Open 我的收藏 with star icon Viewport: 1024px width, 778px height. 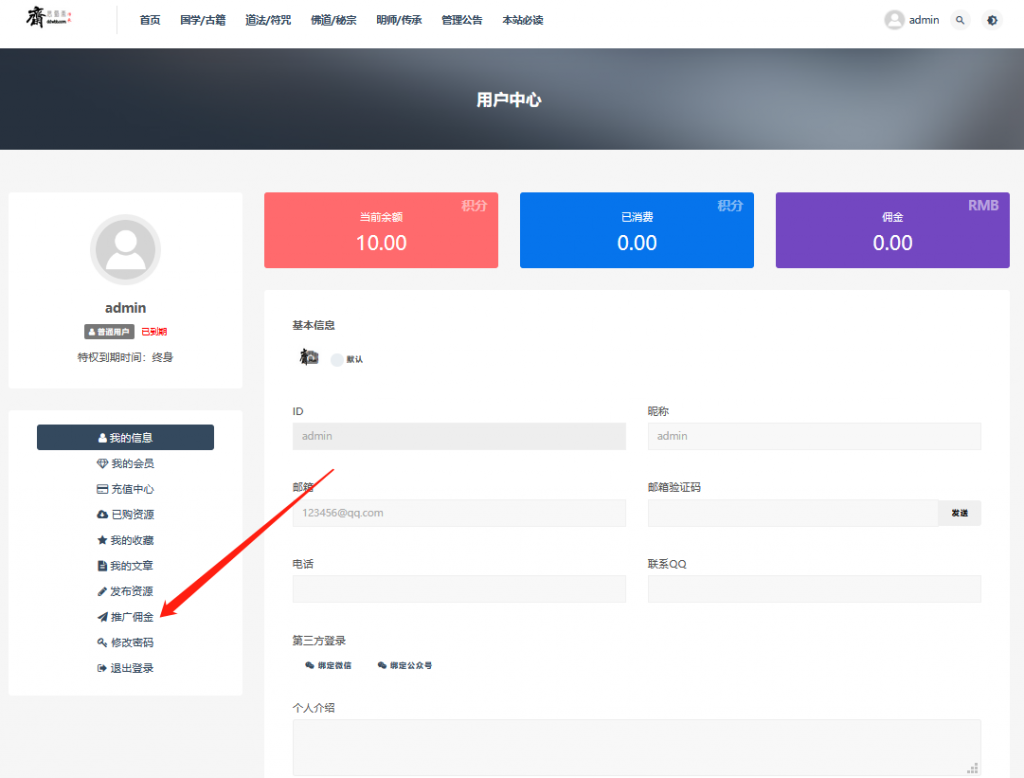pyautogui.click(x=125, y=540)
